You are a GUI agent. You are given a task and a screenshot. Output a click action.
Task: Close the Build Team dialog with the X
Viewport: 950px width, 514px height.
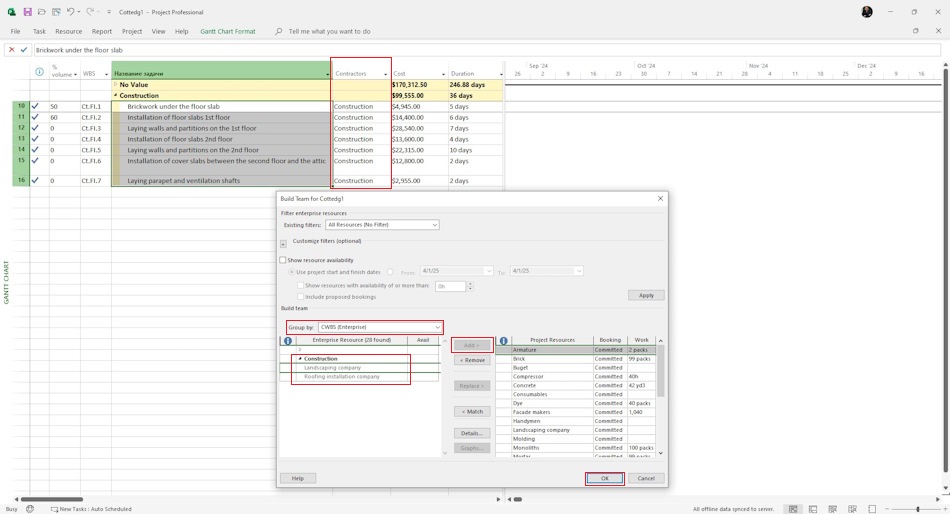[660, 198]
